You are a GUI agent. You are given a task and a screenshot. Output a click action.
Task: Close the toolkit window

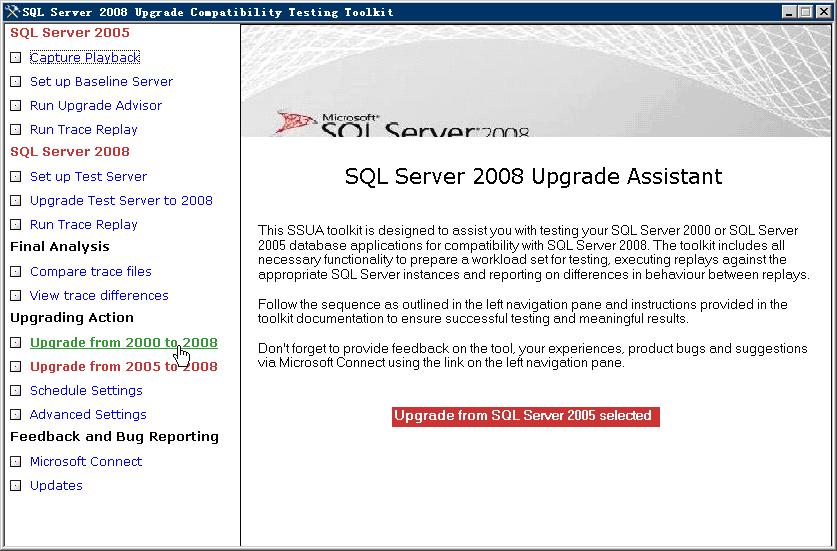click(x=824, y=12)
